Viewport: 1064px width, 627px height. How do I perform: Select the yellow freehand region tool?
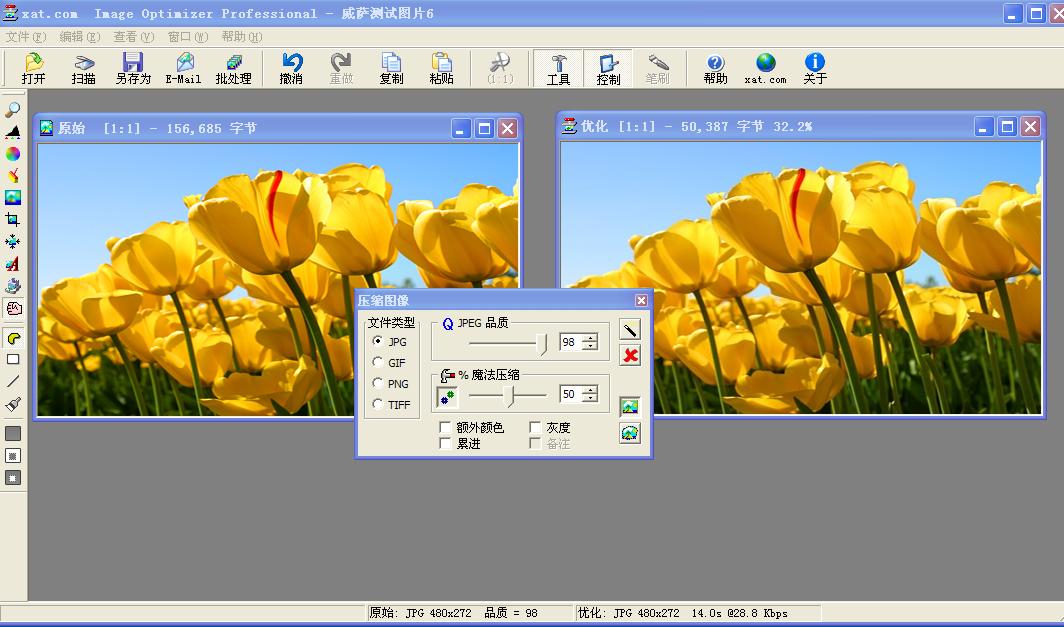[13, 337]
